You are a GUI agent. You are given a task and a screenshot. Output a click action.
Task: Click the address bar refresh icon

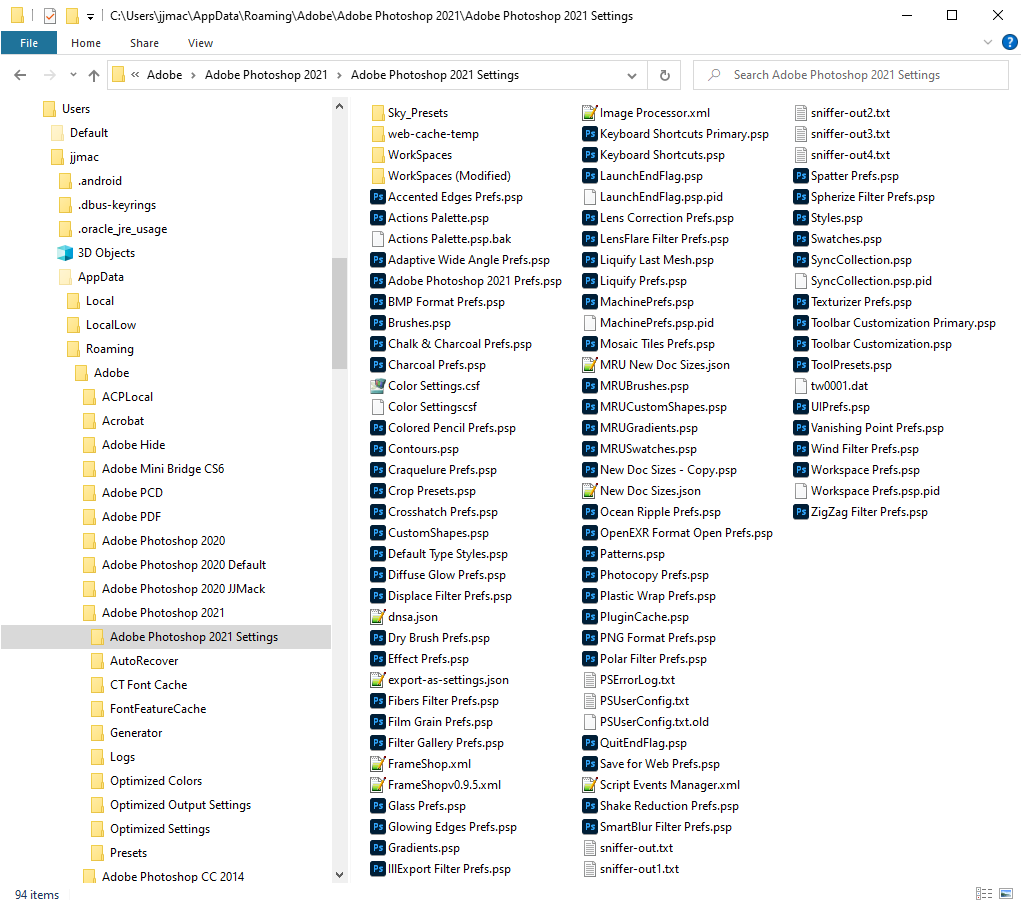coord(665,74)
